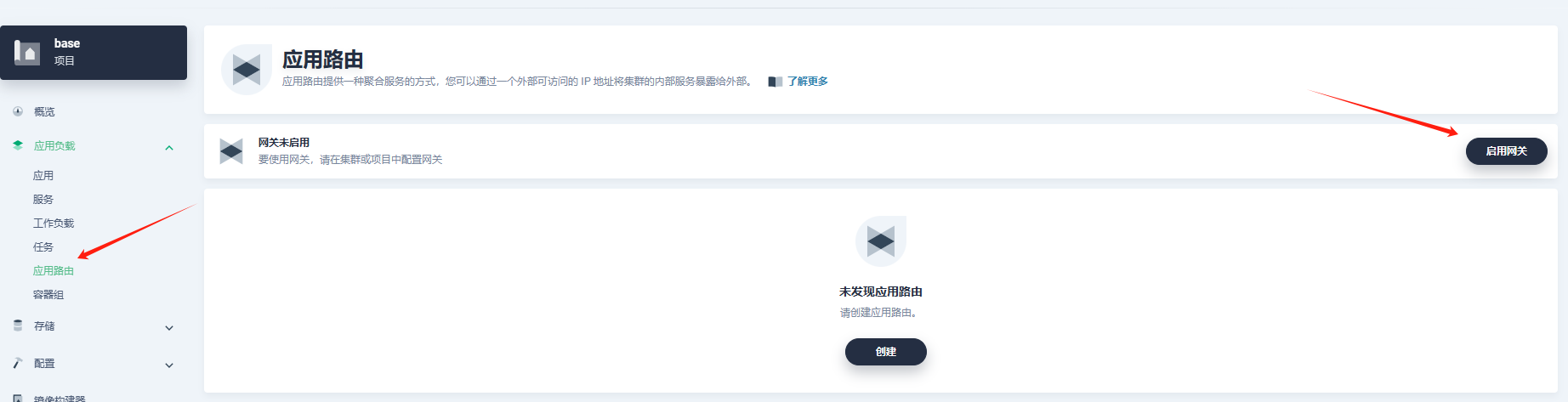This screenshot has width=1568, height=402.
Task: Click the 应用负载 layers icon
Action: [x=18, y=145]
